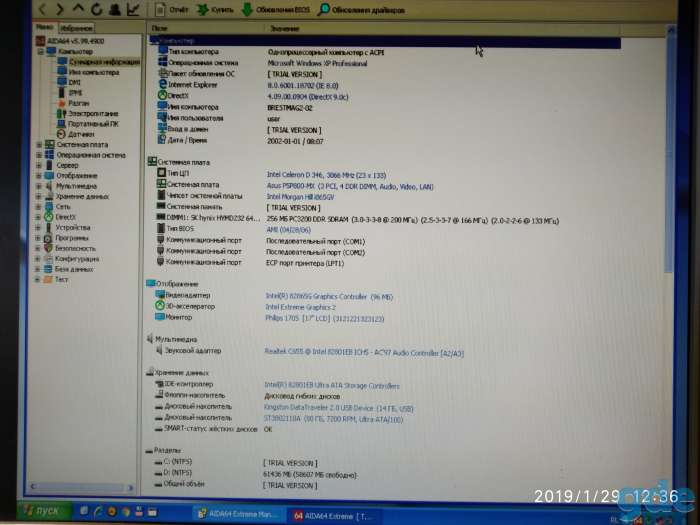Click the Обновления драйверов toolbar button
700x525 pixels.
[x=361, y=9]
